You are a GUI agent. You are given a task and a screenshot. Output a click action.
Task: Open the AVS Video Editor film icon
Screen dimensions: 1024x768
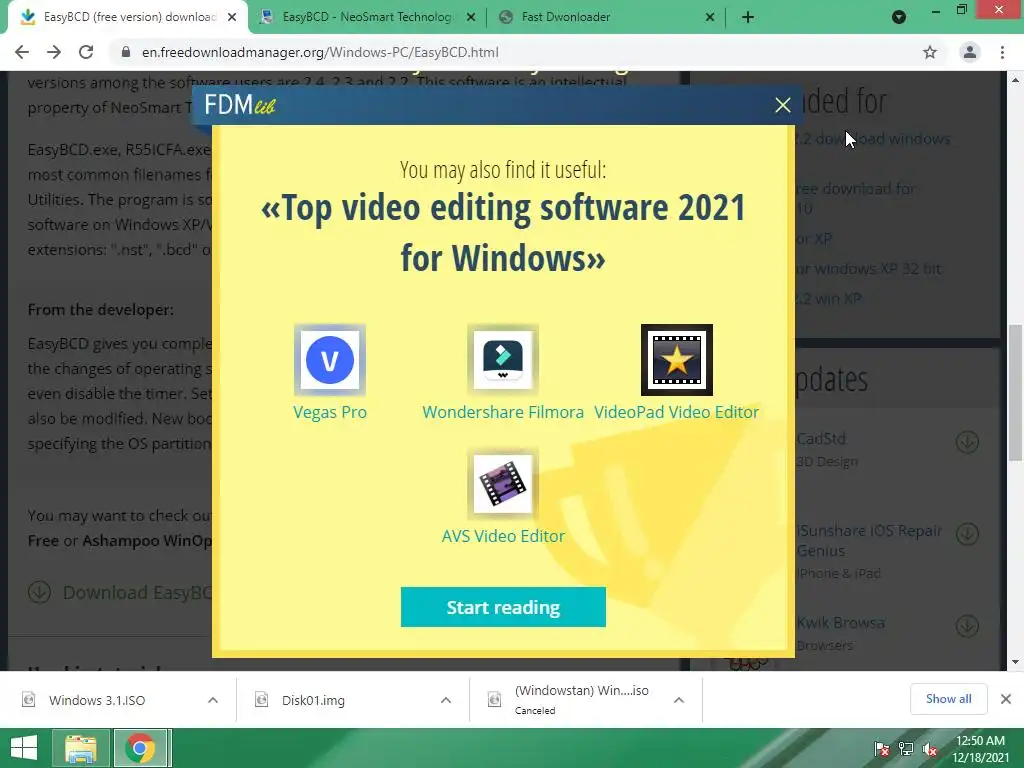pyautogui.click(x=503, y=484)
